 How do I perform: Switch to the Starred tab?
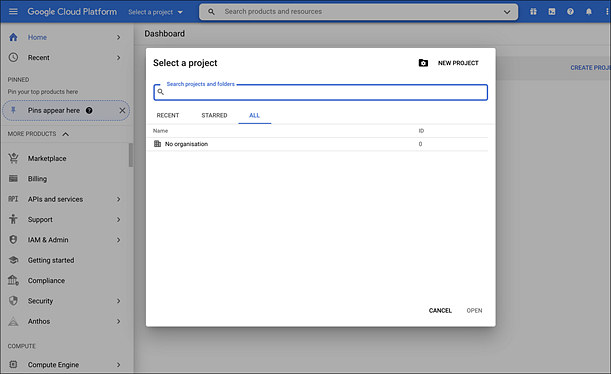[214, 115]
